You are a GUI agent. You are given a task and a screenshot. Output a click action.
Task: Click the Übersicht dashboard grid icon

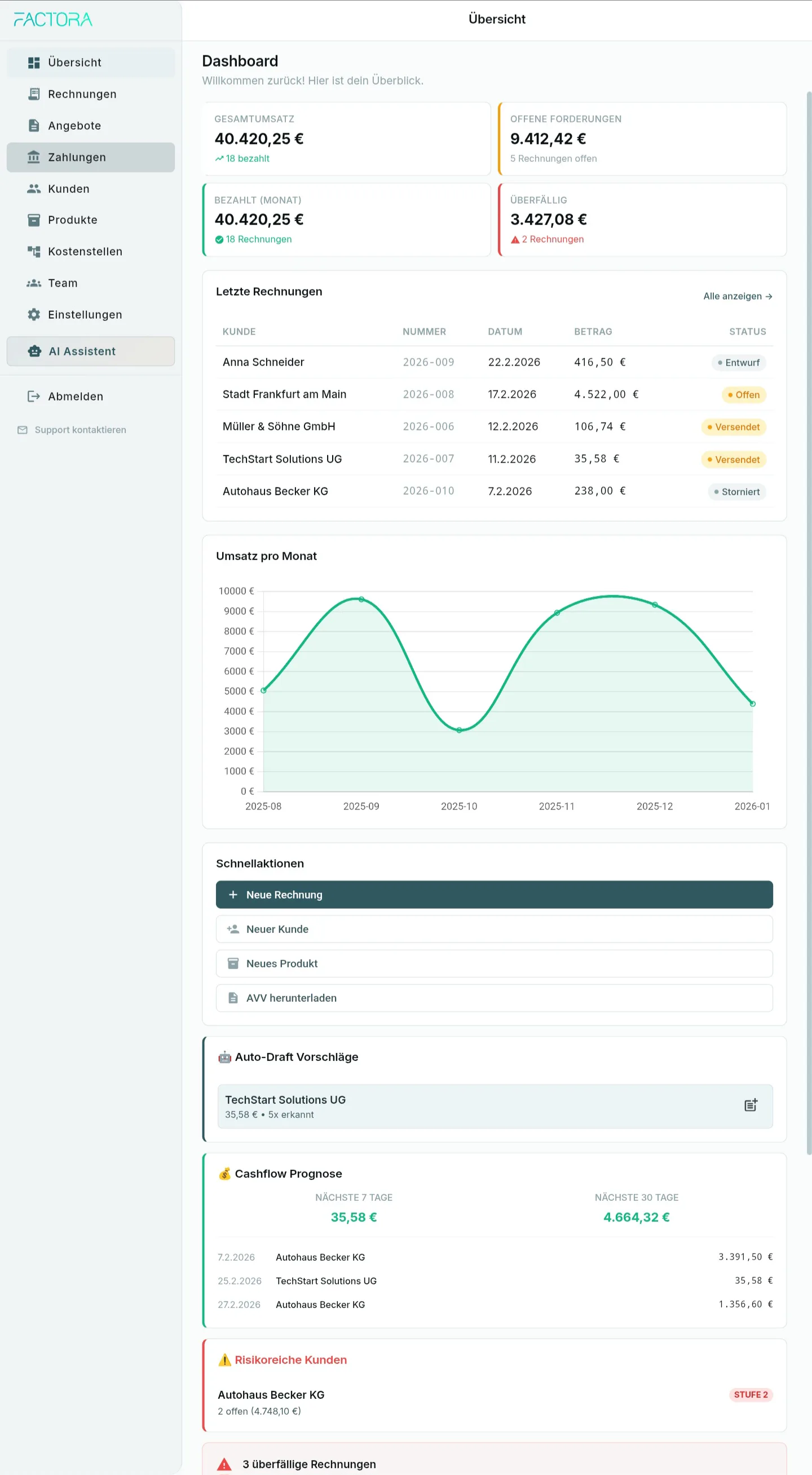click(34, 63)
